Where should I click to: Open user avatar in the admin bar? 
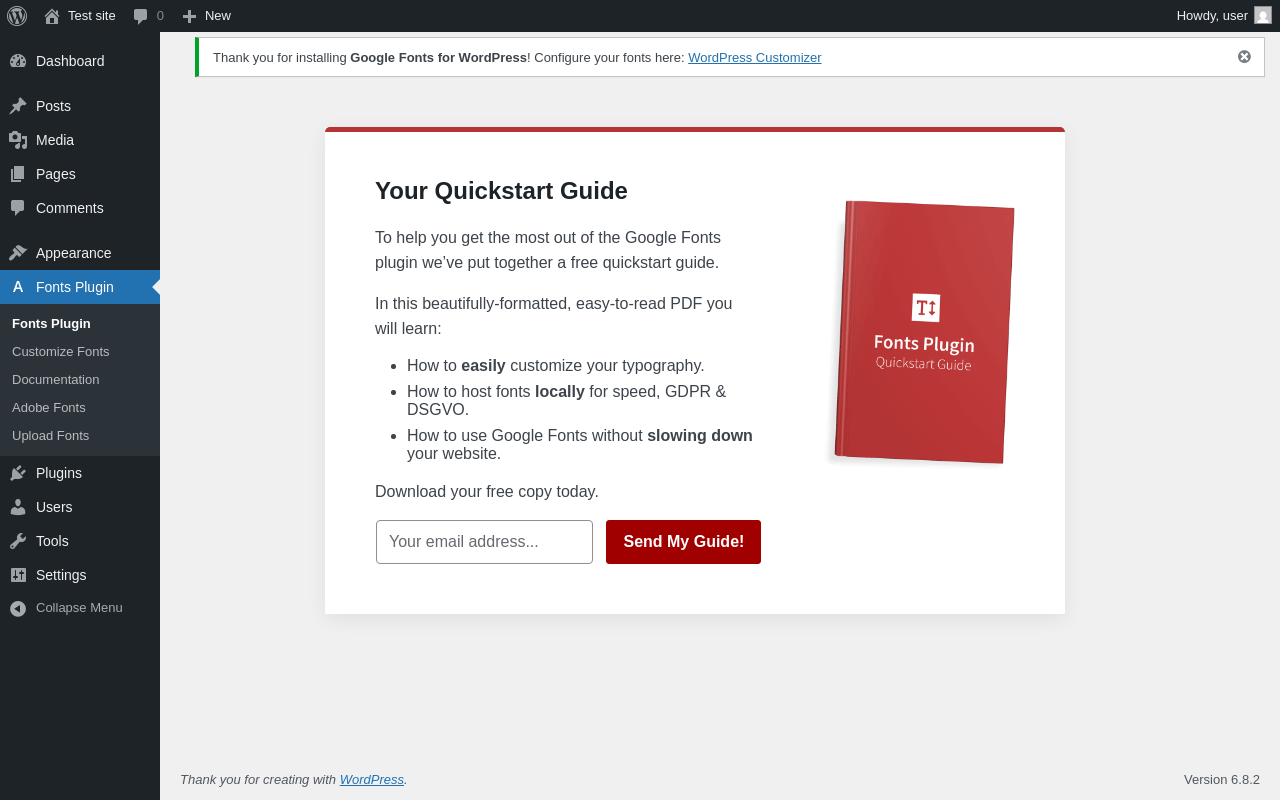pos(1263,15)
